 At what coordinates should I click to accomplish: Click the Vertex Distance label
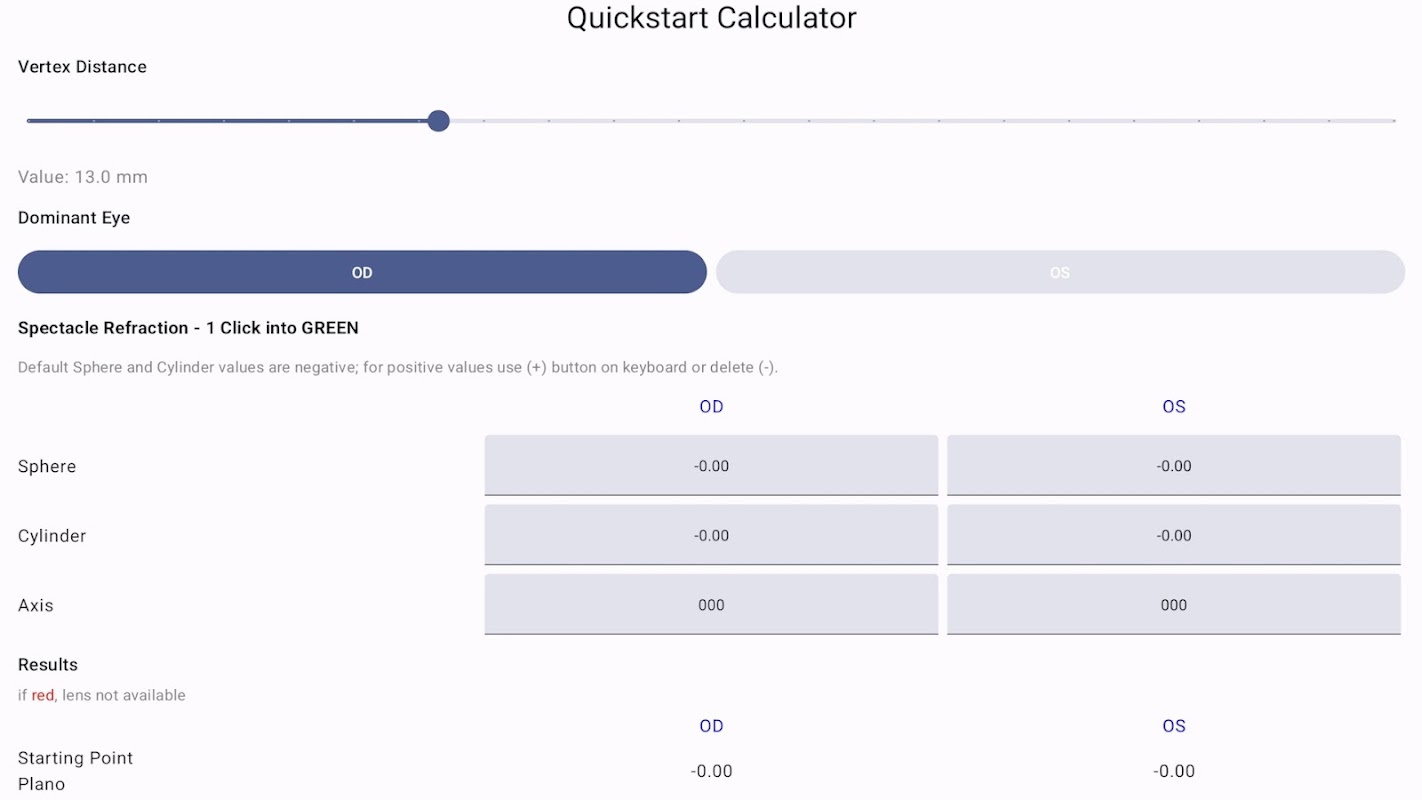(x=82, y=67)
